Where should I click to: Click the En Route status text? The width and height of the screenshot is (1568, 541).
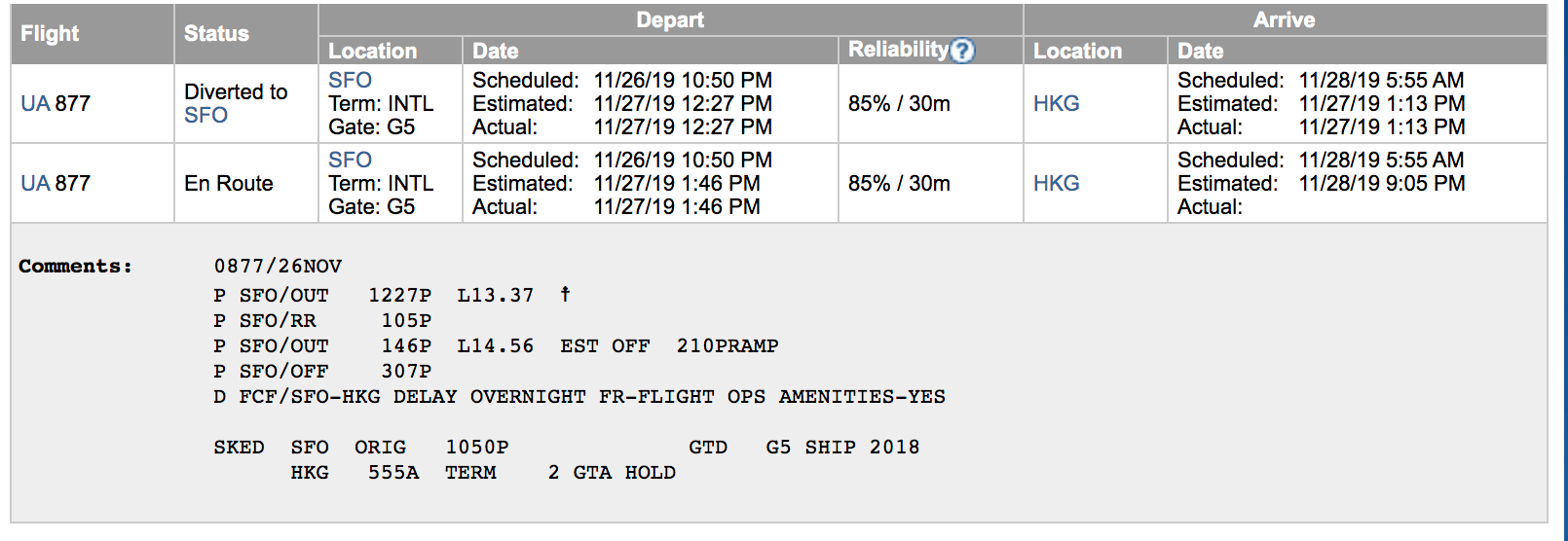pos(228,183)
